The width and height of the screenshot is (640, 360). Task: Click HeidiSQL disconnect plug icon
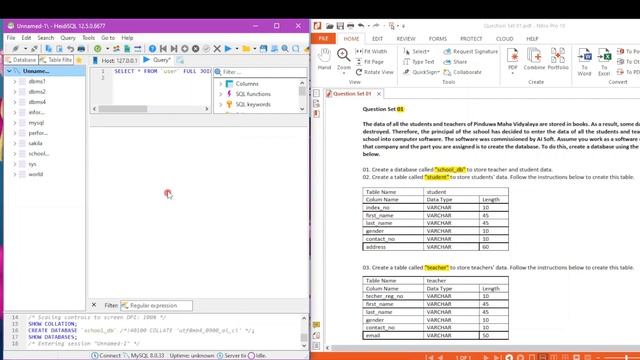coord(34,49)
